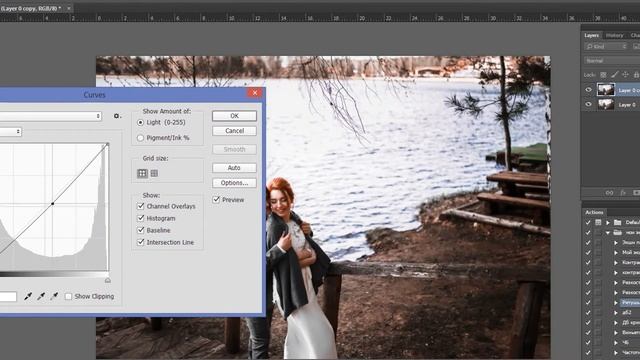Select the Layer 0 copy layer thumbnail
This screenshot has width=640, height=360.
pos(606,90)
